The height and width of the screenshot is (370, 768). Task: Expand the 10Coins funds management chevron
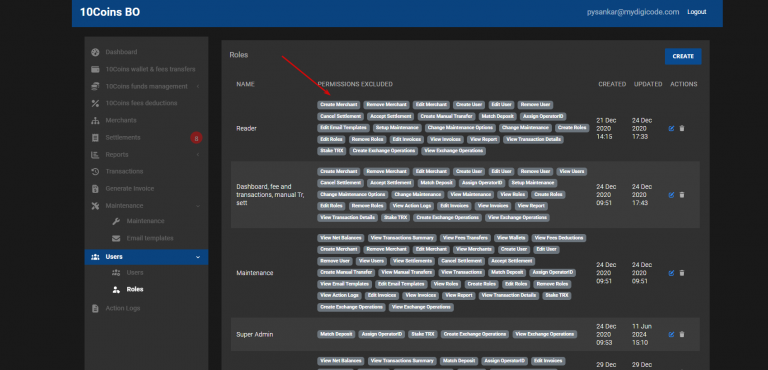click(198, 86)
